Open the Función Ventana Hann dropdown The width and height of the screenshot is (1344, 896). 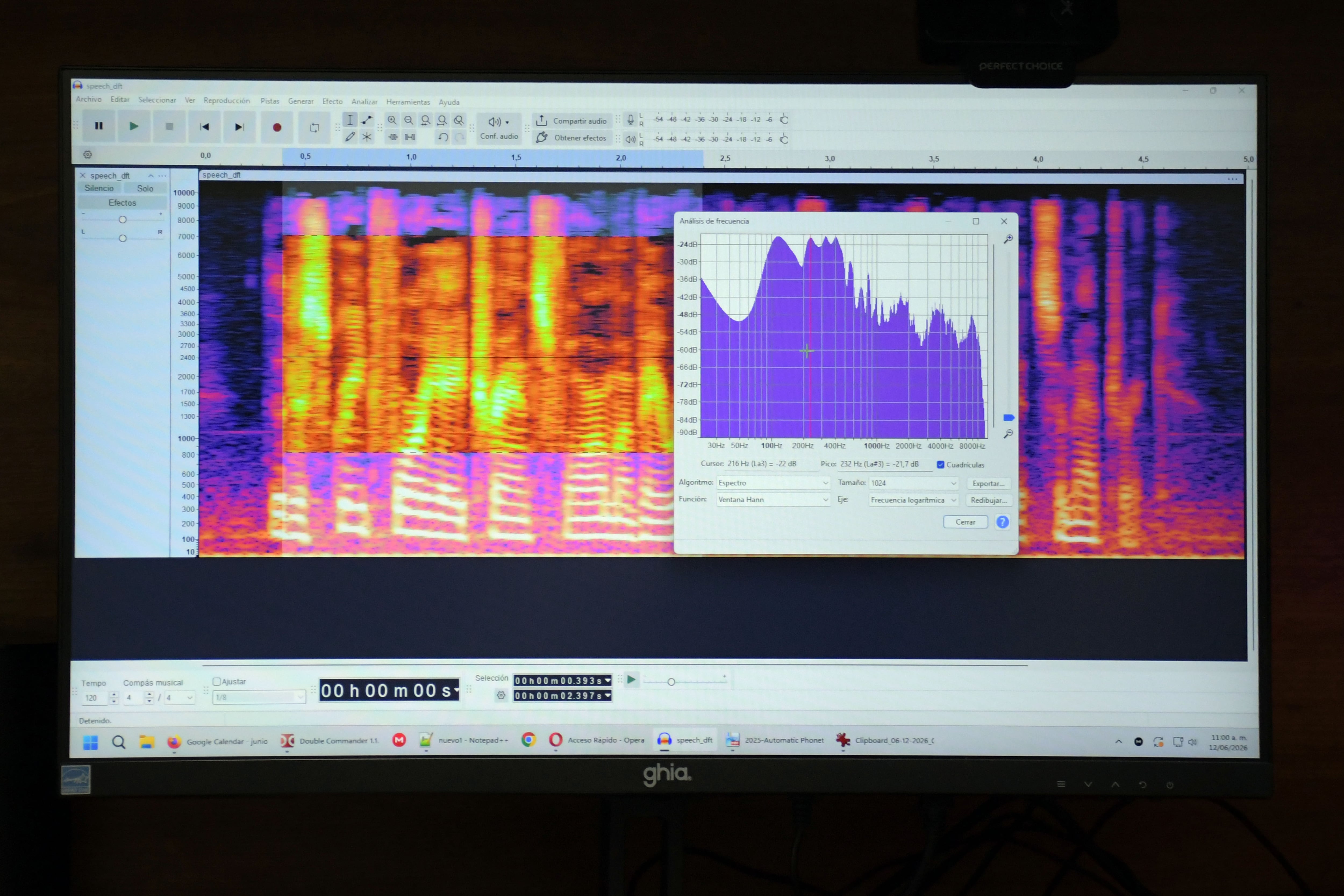tap(773, 499)
